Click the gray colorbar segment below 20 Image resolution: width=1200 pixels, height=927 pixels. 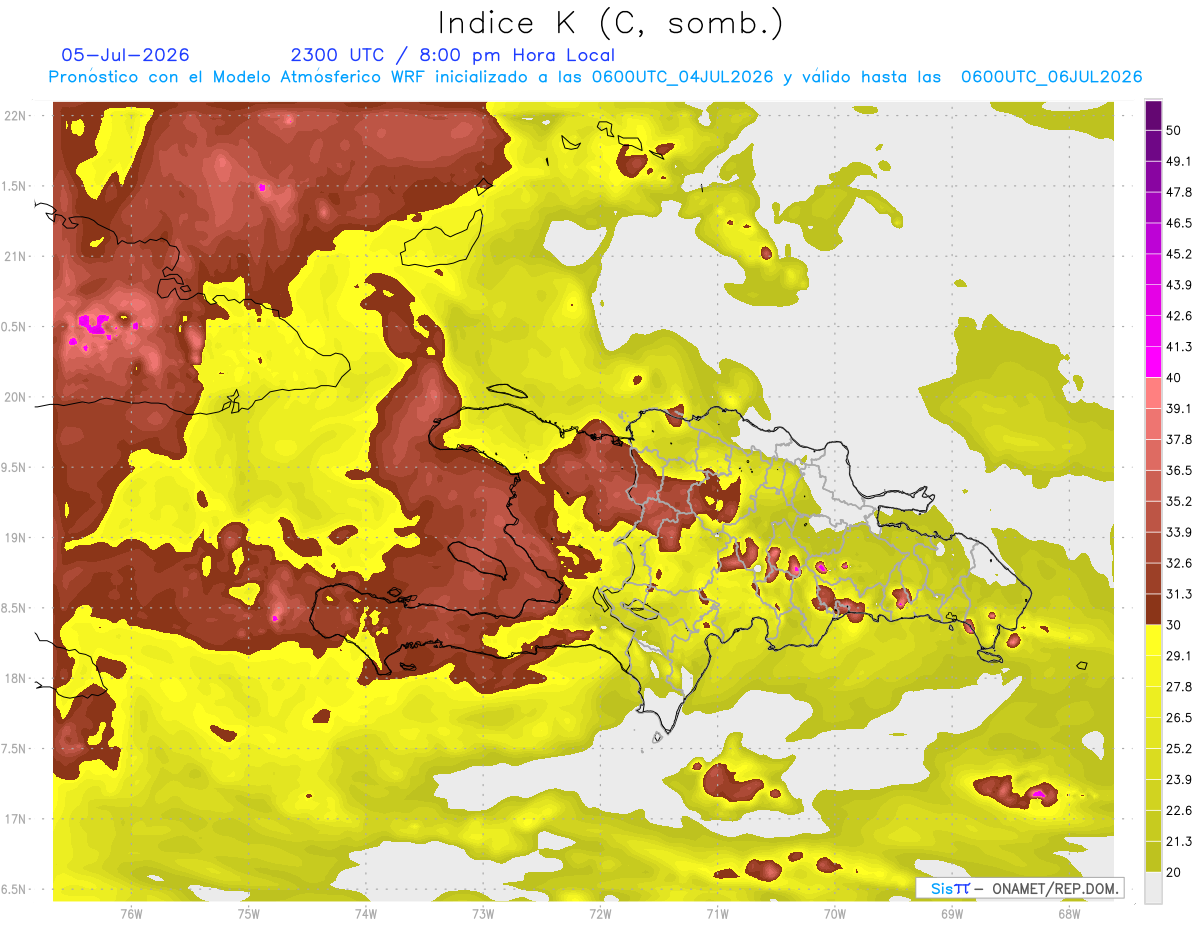click(1153, 887)
